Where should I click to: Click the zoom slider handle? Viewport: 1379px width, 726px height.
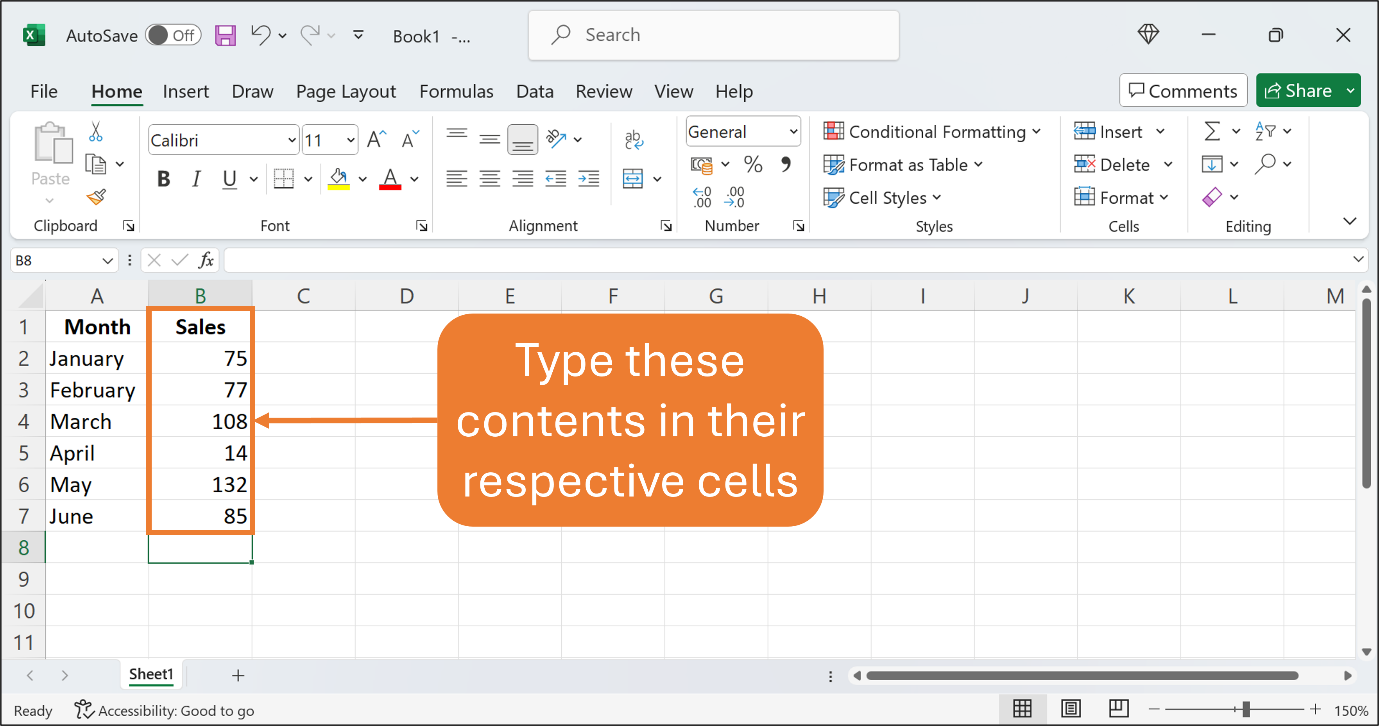[1245, 709]
